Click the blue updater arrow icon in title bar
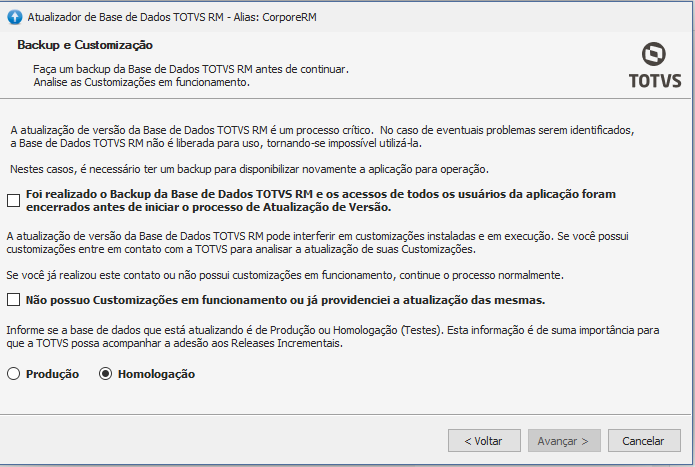Viewport: 695px width, 467px height. (x=15, y=17)
